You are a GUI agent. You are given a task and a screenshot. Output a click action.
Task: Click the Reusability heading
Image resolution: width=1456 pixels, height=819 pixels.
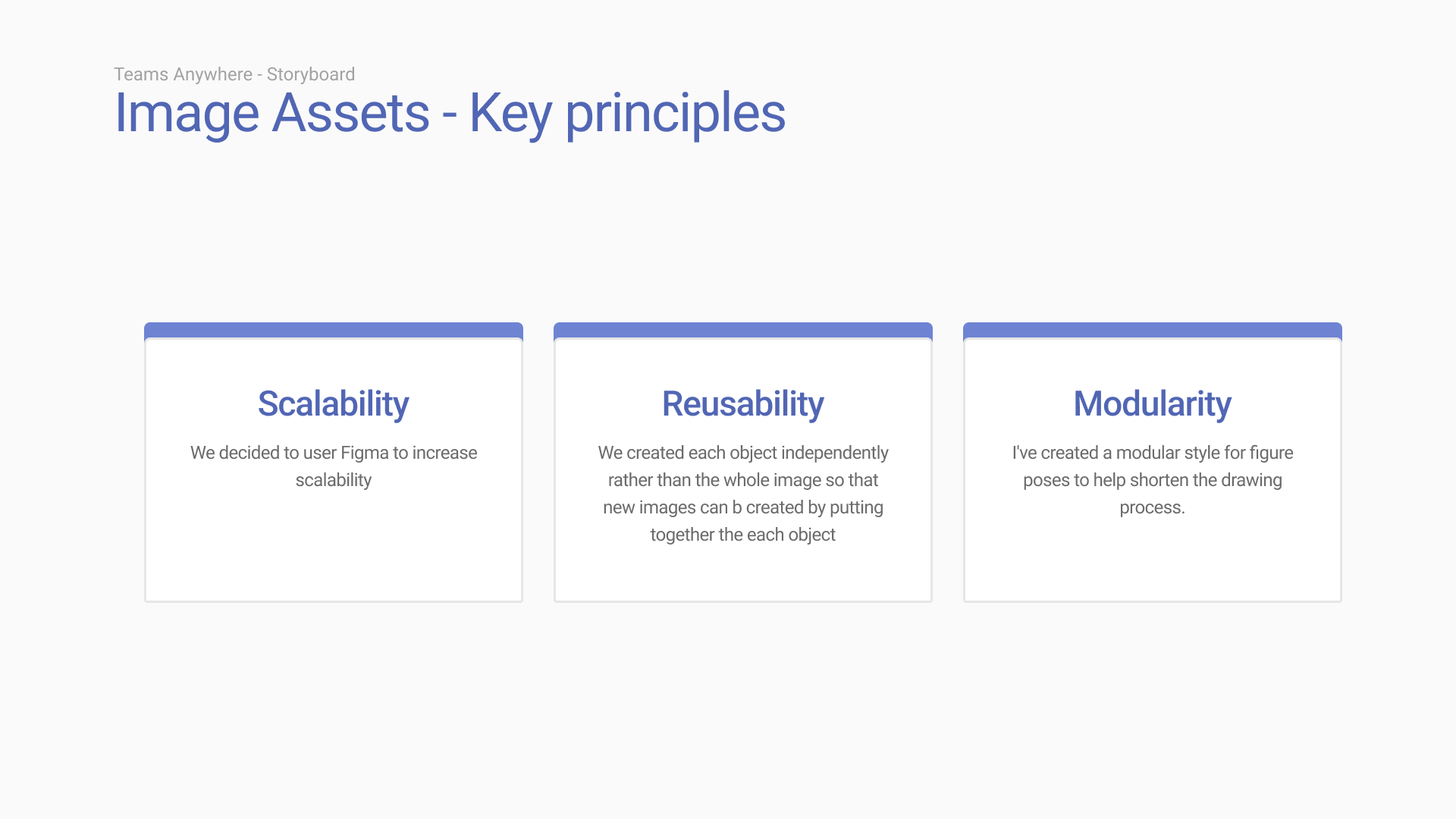coord(743,403)
